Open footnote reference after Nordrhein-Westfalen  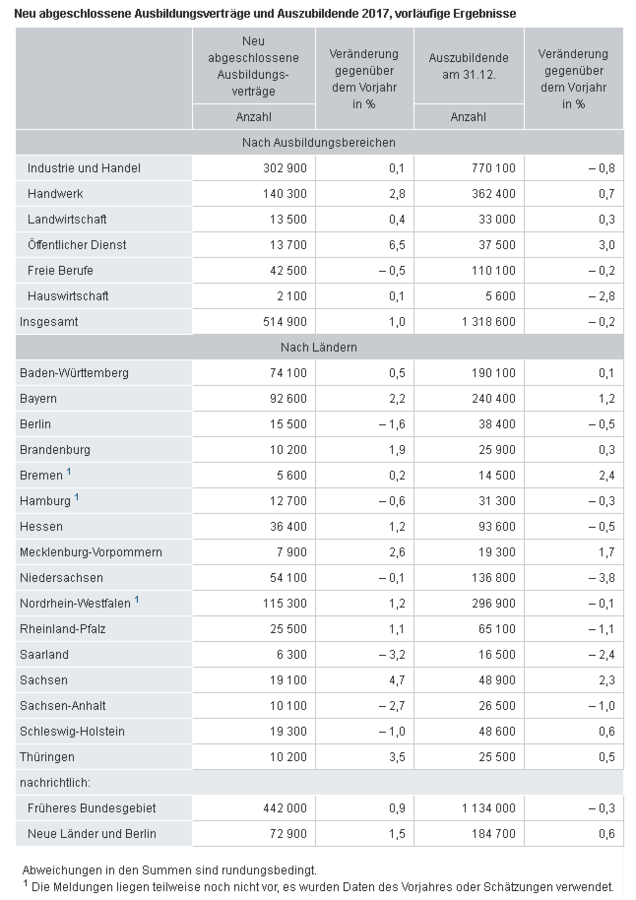(x=137, y=600)
